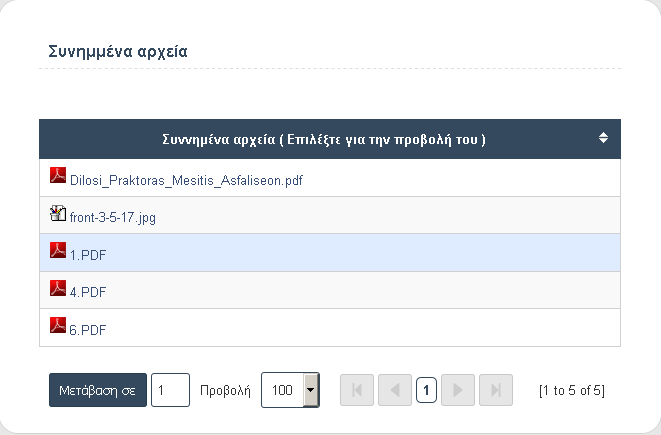Go to the next page arrow
This screenshot has width=661, height=435.
[458, 390]
